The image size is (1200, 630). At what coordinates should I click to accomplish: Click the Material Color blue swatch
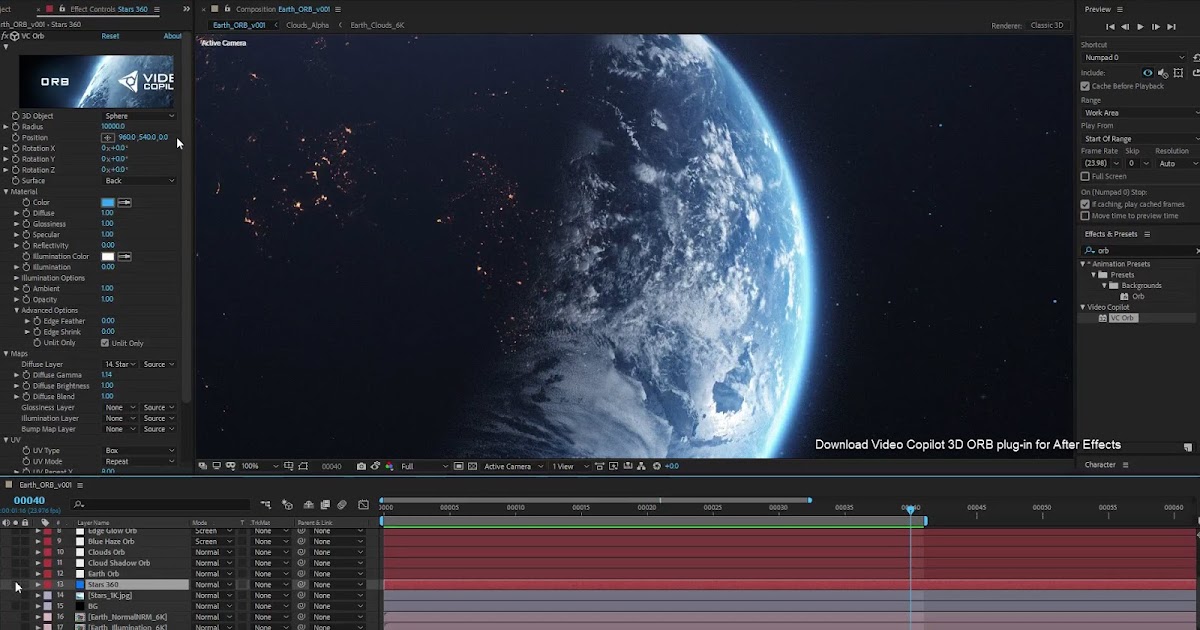(108, 202)
